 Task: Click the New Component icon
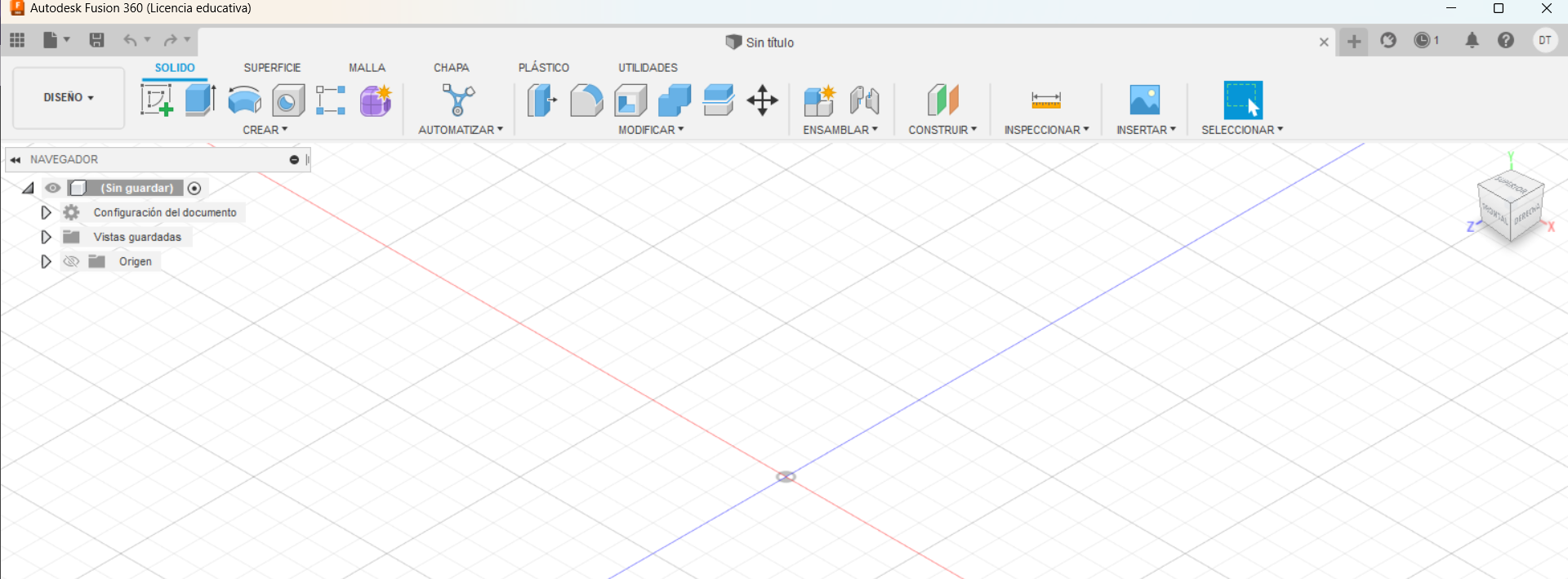pos(819,100)
